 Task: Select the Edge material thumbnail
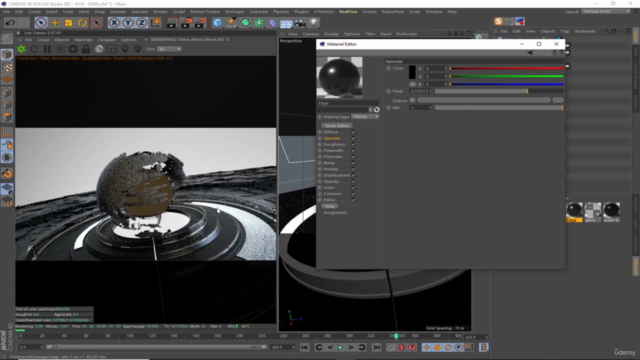[x=574, y=212]
